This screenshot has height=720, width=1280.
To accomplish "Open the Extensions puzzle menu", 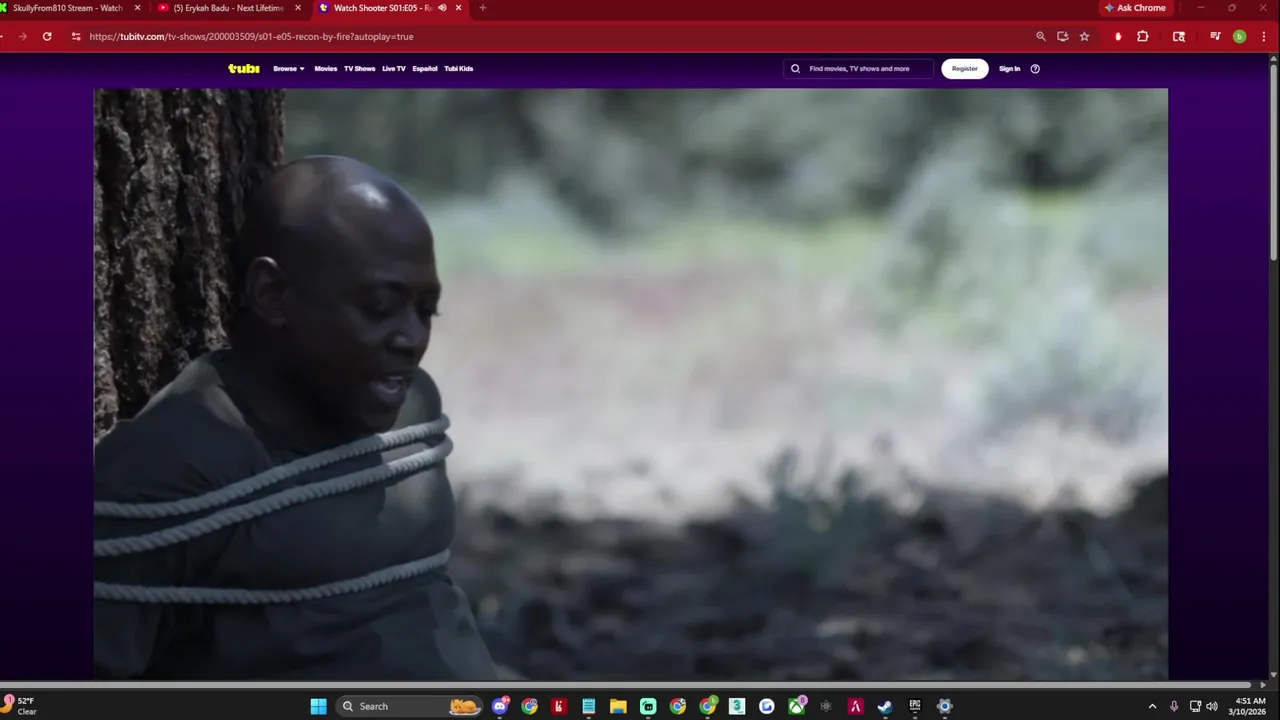I will (1143, 36).
